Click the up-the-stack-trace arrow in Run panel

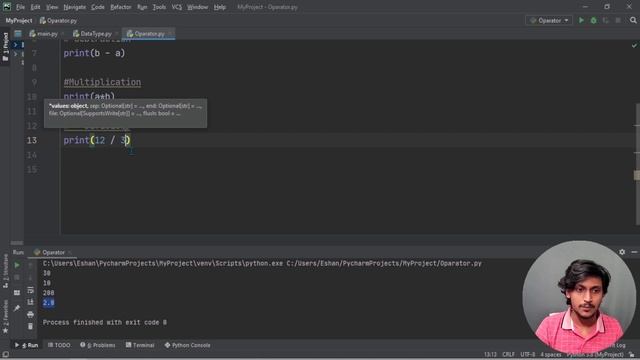pyautogui.click(x=31, y=265)
